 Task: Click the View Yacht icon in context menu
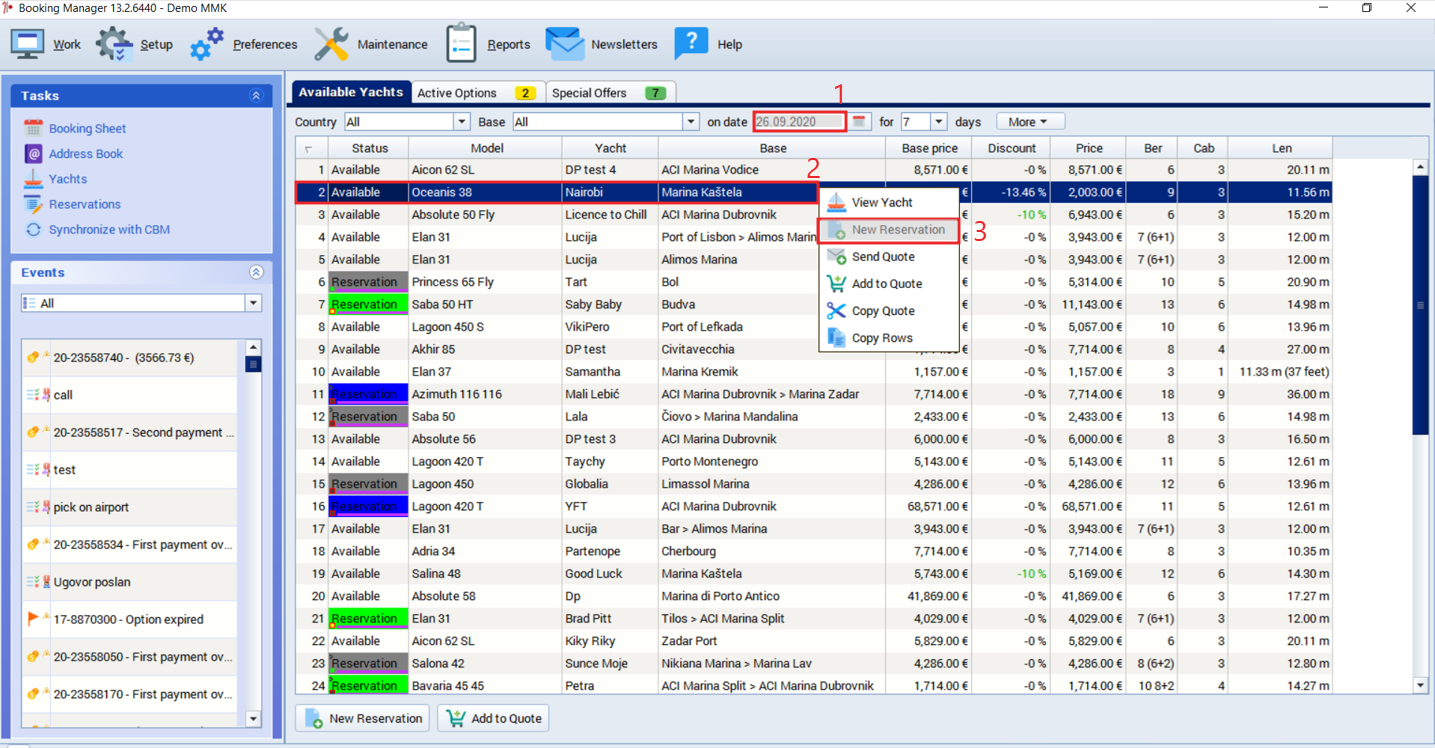pos(836,202)
